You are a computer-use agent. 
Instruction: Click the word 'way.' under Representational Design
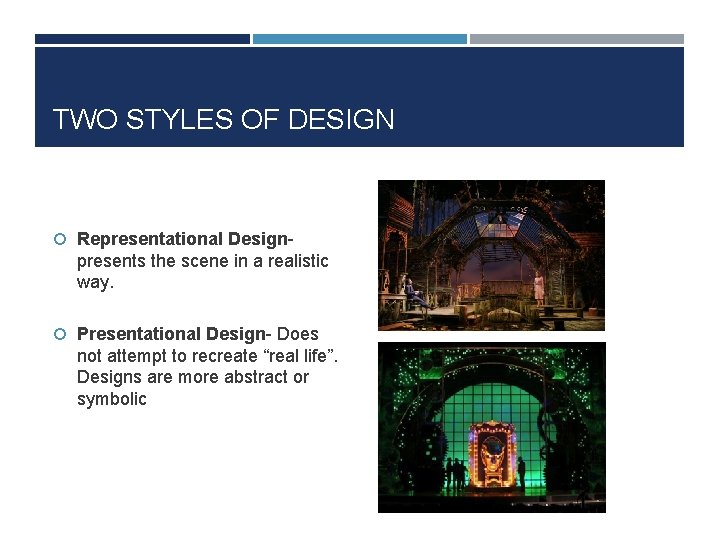95,282
